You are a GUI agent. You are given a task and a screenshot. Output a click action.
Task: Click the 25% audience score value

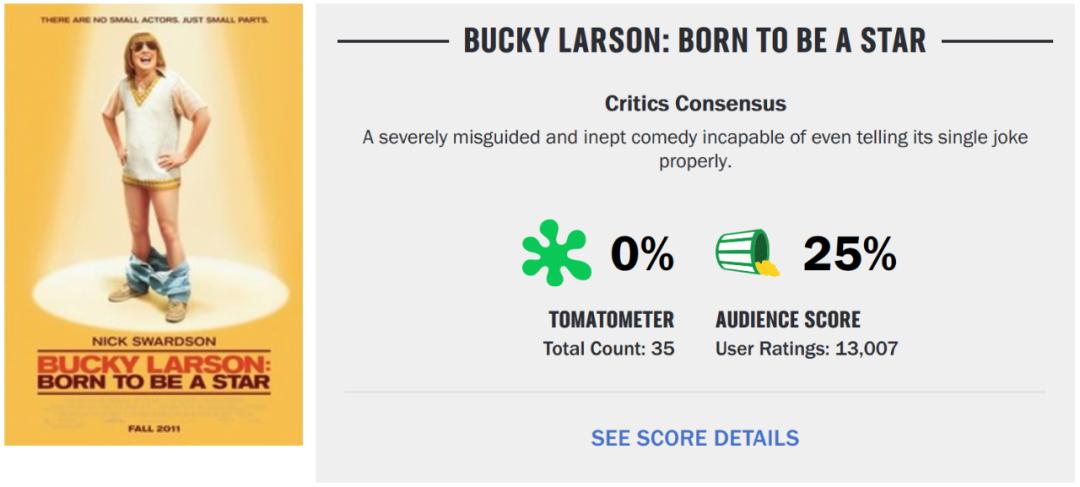849,254
